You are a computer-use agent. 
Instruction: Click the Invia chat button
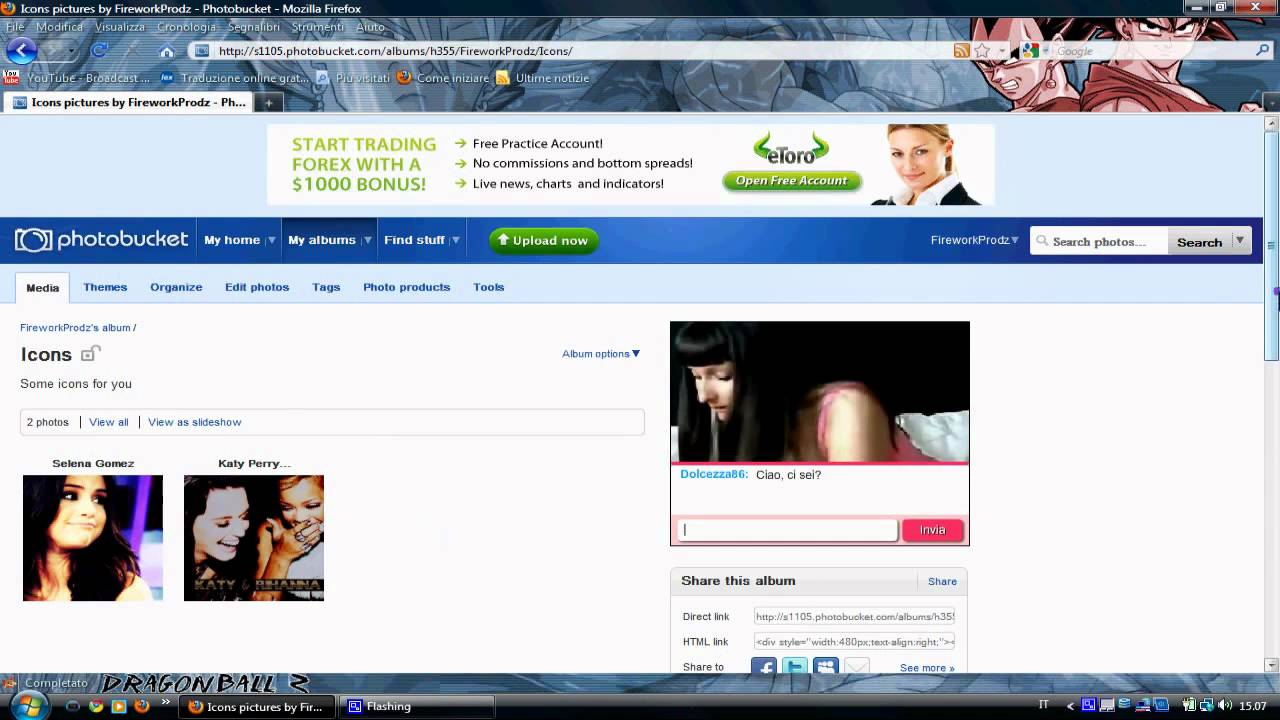[x=932, y=530]
